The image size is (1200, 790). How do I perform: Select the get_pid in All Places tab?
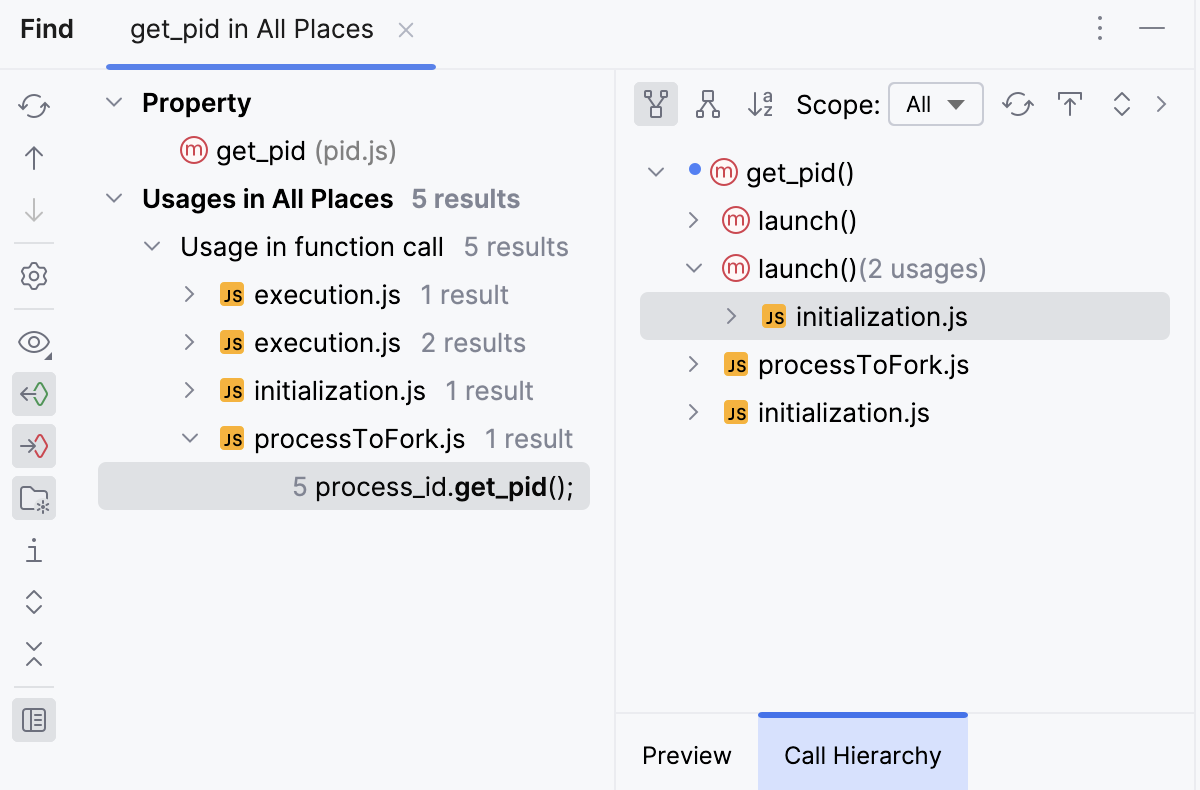point(250,29)
